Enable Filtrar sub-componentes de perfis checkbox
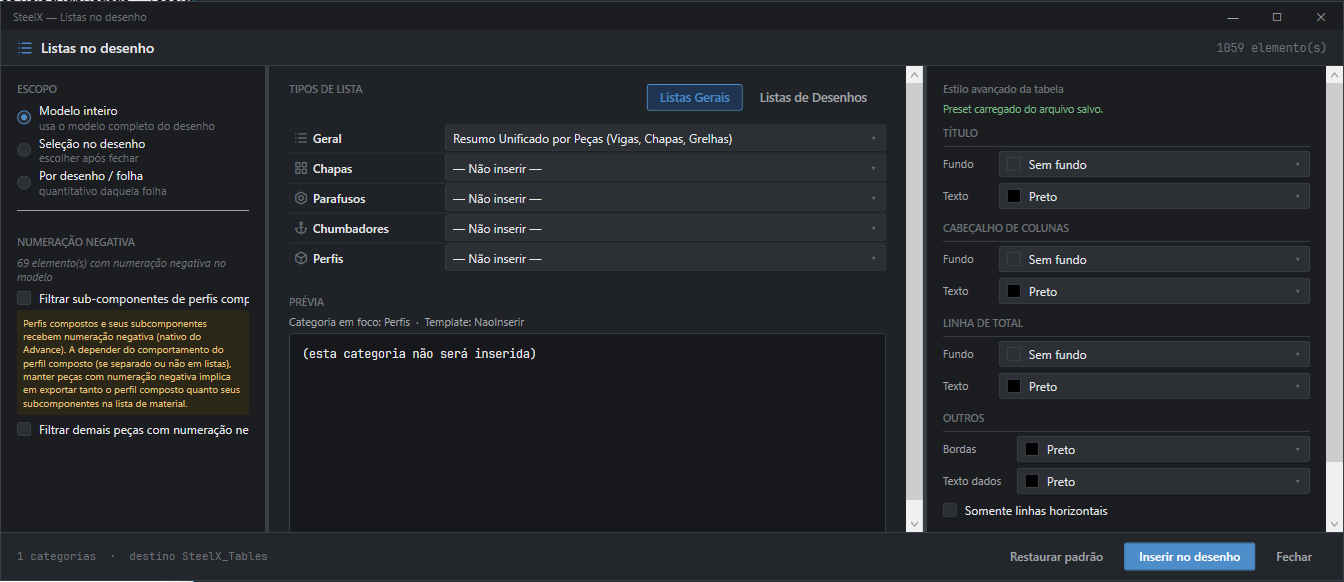The width and height of the screenshot is (1344, 582). coord(24,298)
